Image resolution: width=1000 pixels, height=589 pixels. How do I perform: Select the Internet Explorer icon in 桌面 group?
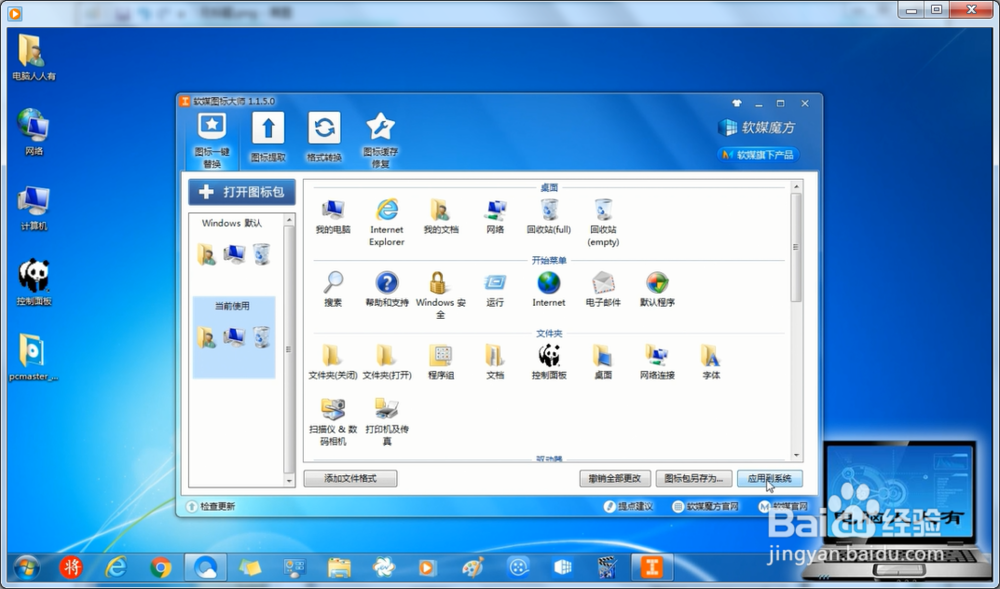point(386,222)
